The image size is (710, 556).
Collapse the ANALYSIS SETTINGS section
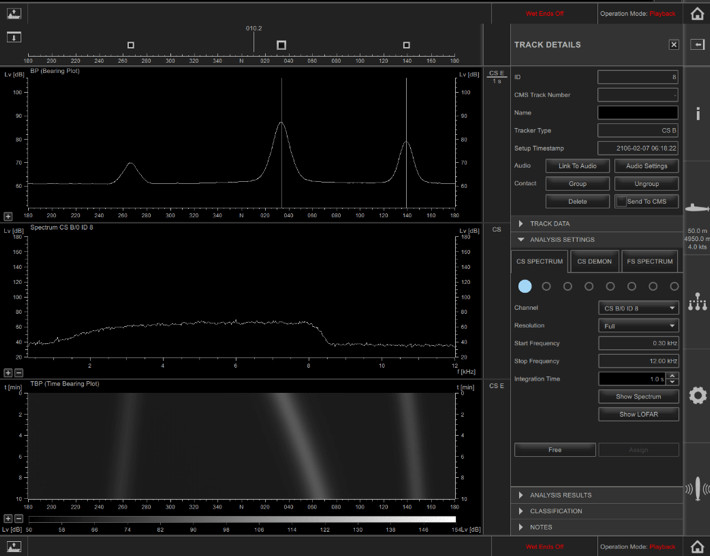(597, 240)
